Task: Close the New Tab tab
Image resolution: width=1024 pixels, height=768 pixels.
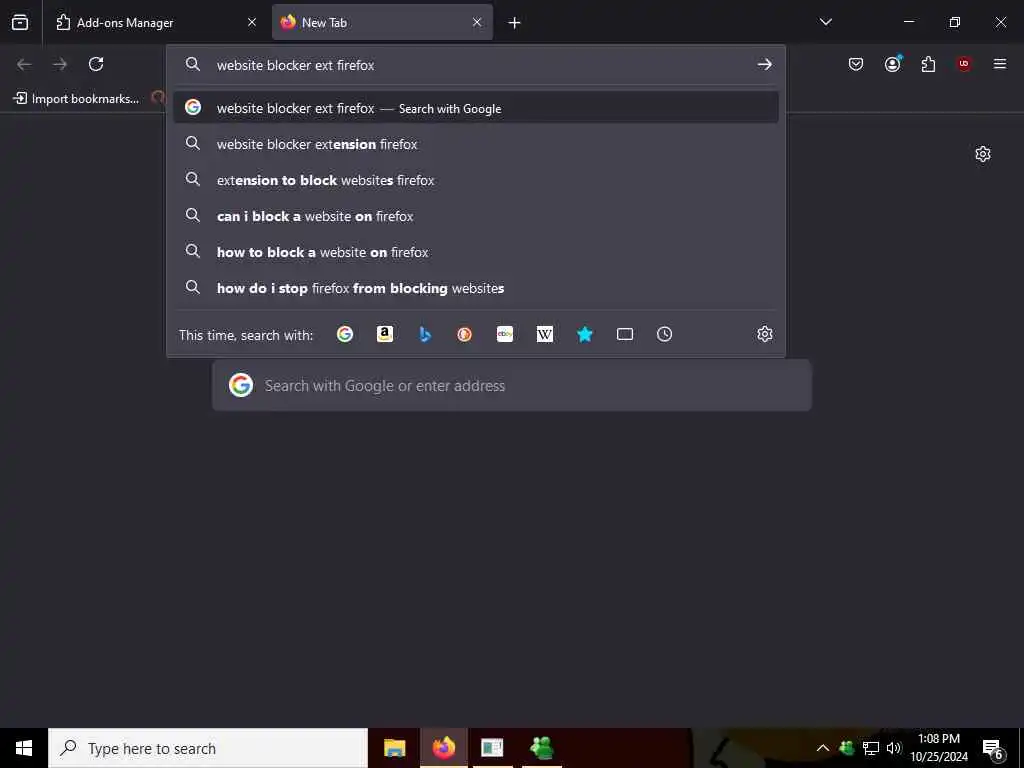Action: point(477,22)
